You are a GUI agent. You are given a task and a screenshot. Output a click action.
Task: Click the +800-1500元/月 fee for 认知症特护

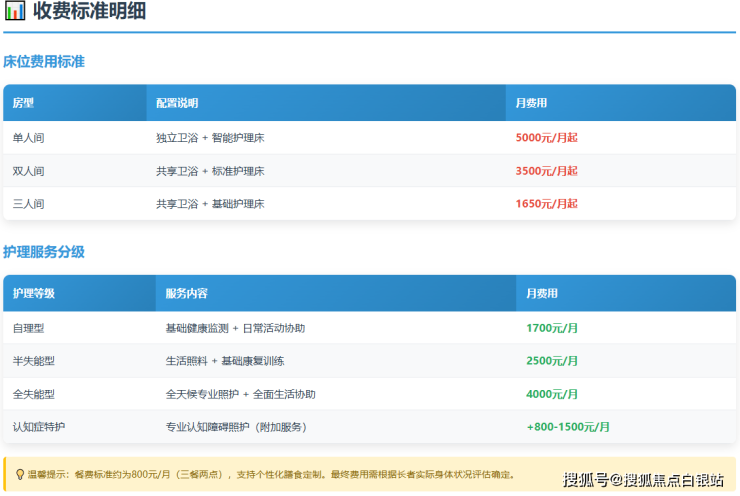[568, 427]
